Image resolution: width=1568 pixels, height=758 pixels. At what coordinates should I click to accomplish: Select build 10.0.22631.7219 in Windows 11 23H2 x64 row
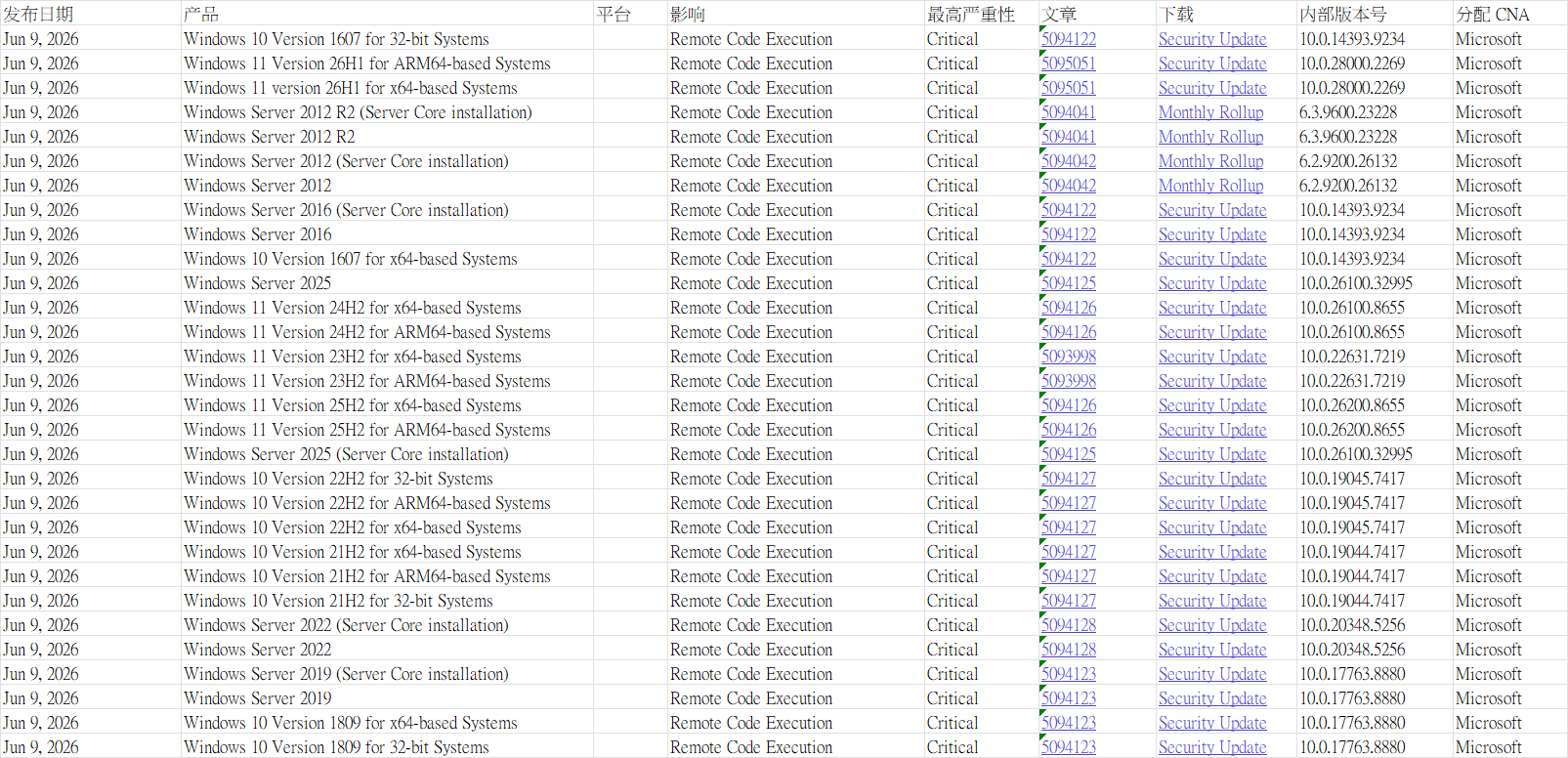pos(1375,357)
